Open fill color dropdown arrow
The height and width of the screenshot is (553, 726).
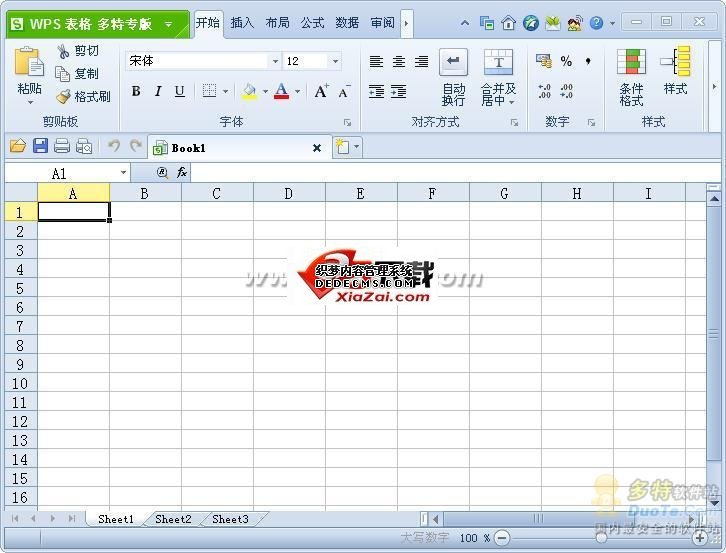265,91
